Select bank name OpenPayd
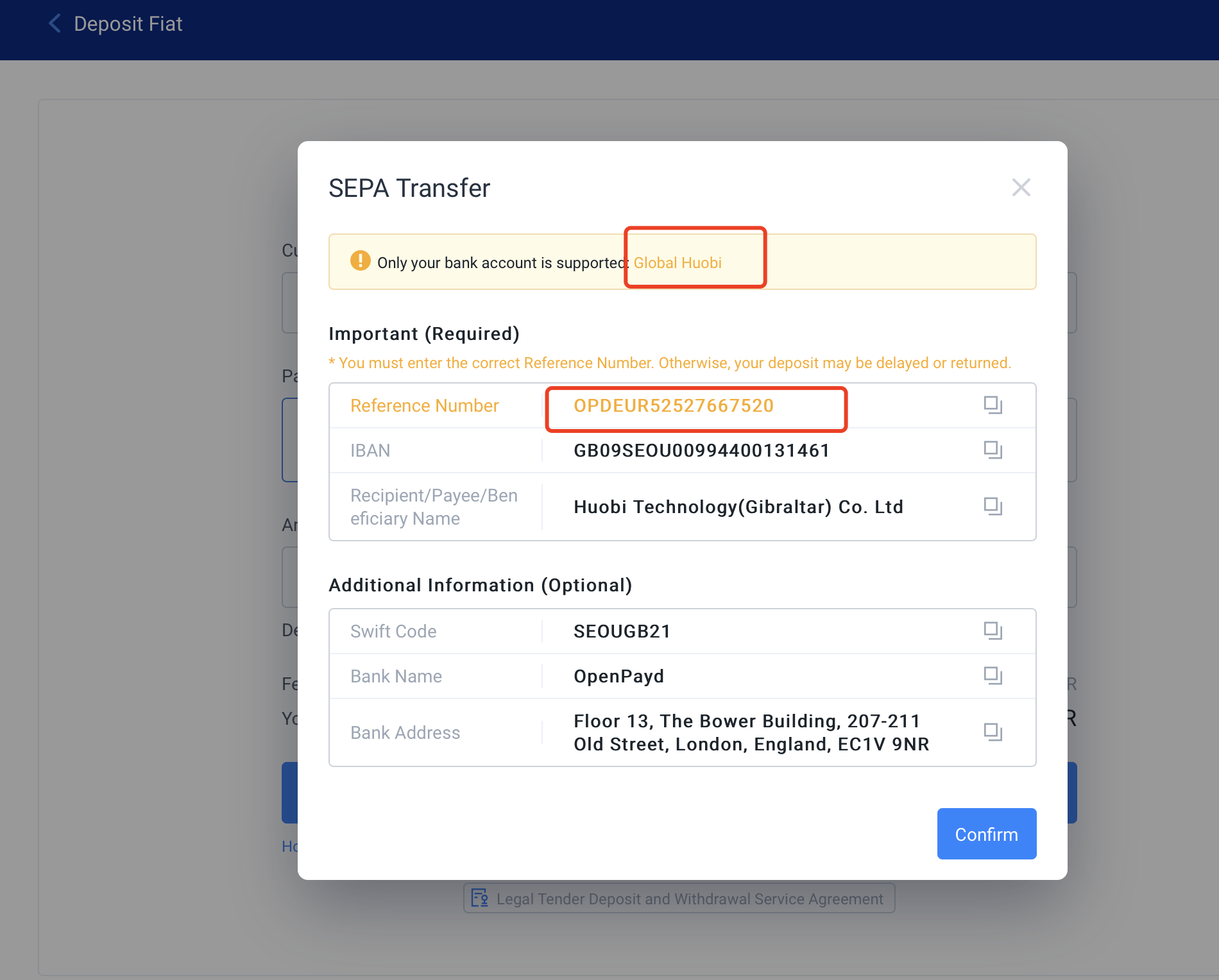Viewport: 1219px width, 980px height. pos(618,676)
